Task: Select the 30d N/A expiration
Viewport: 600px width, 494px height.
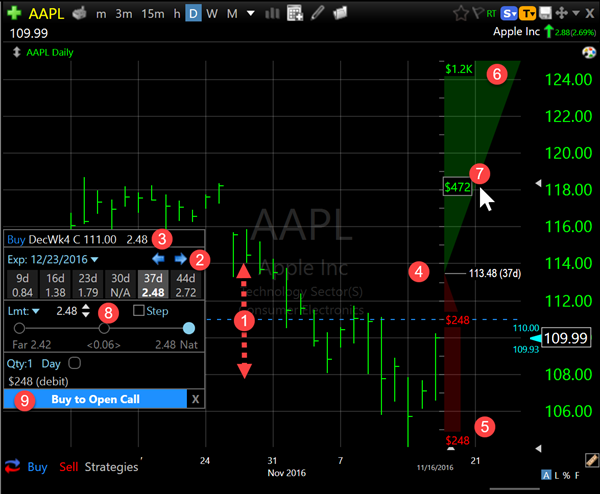Action: click(x=120, y=285)
